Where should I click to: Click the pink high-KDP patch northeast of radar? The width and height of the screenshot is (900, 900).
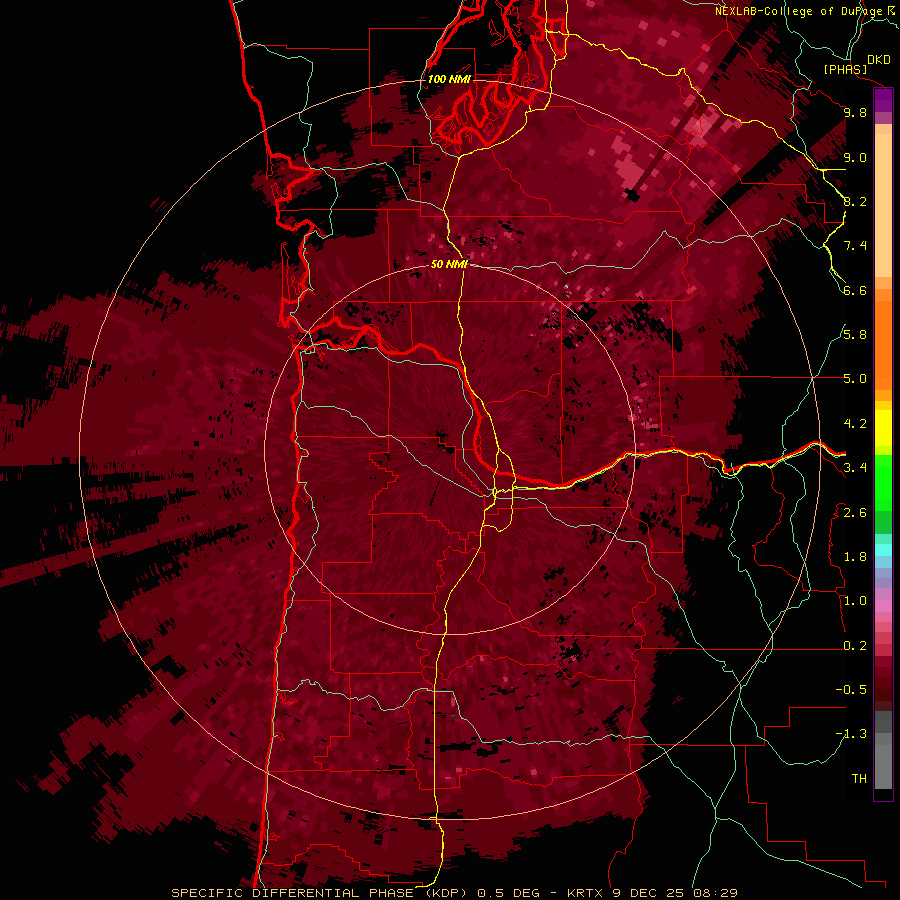pos(630,164)
